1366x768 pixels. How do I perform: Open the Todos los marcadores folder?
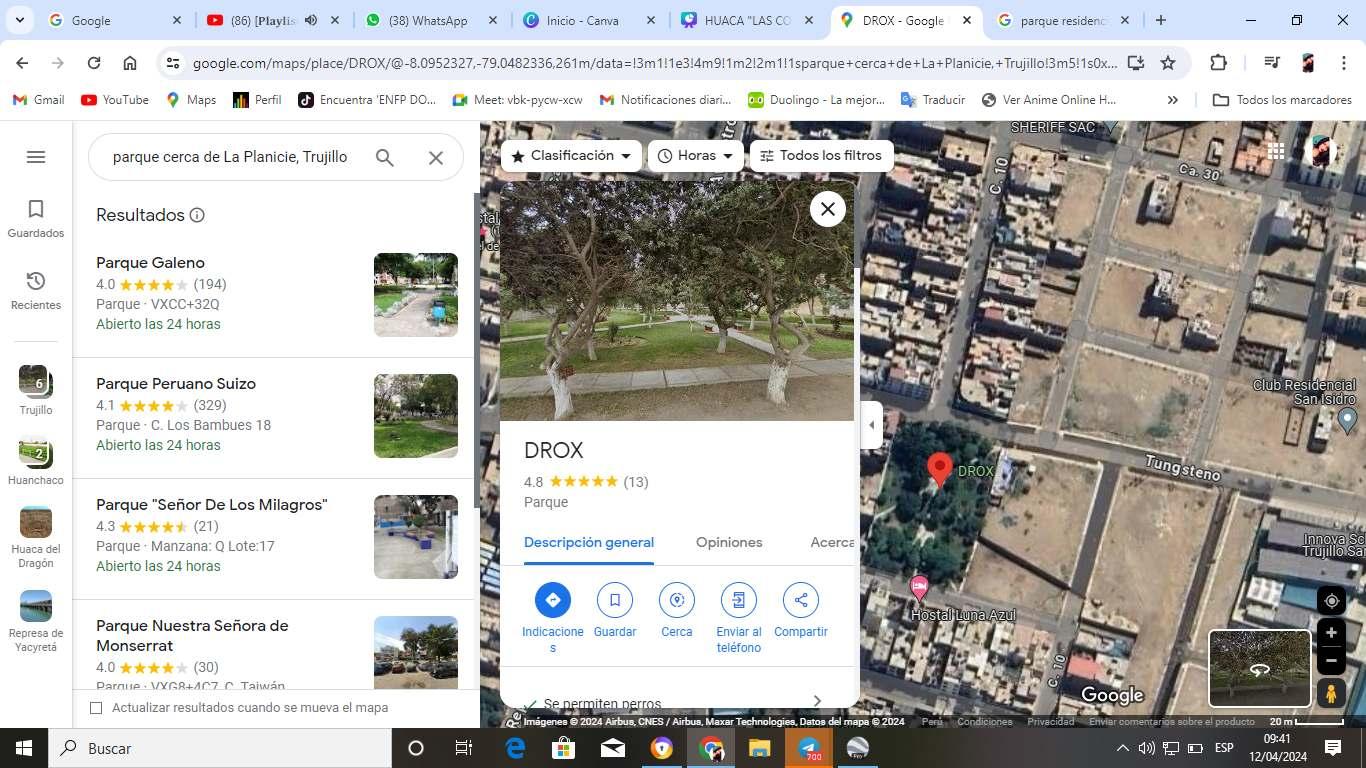pos(1282,100)
